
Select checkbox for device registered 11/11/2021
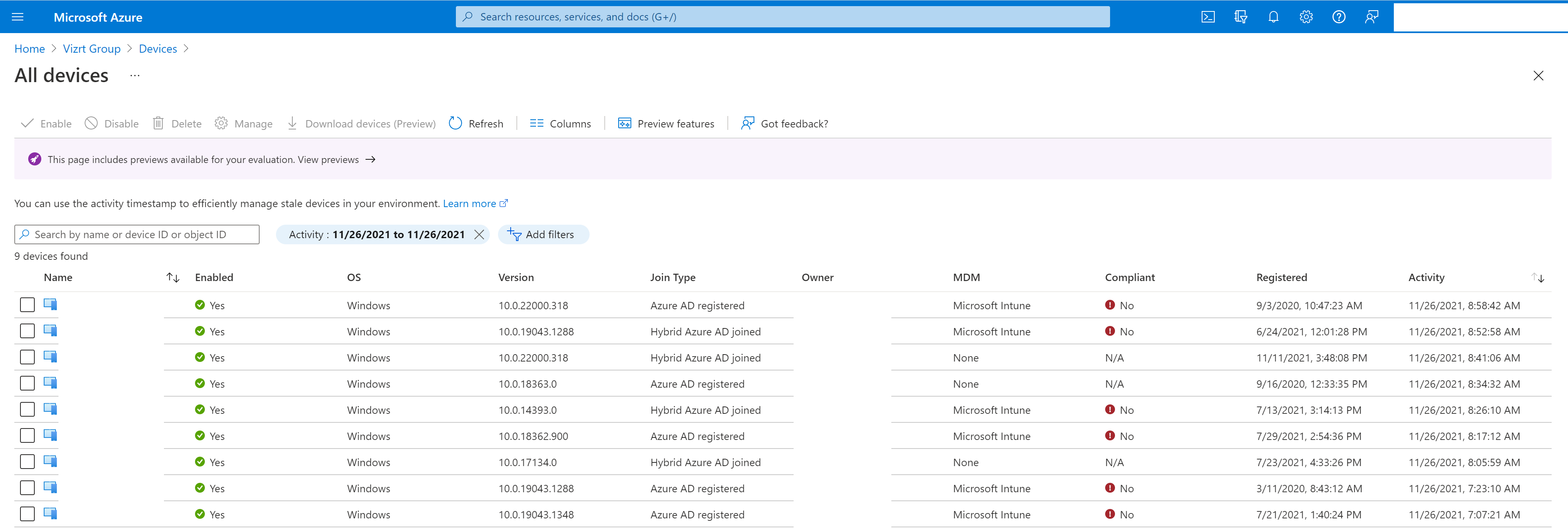[x=27, y=357]
